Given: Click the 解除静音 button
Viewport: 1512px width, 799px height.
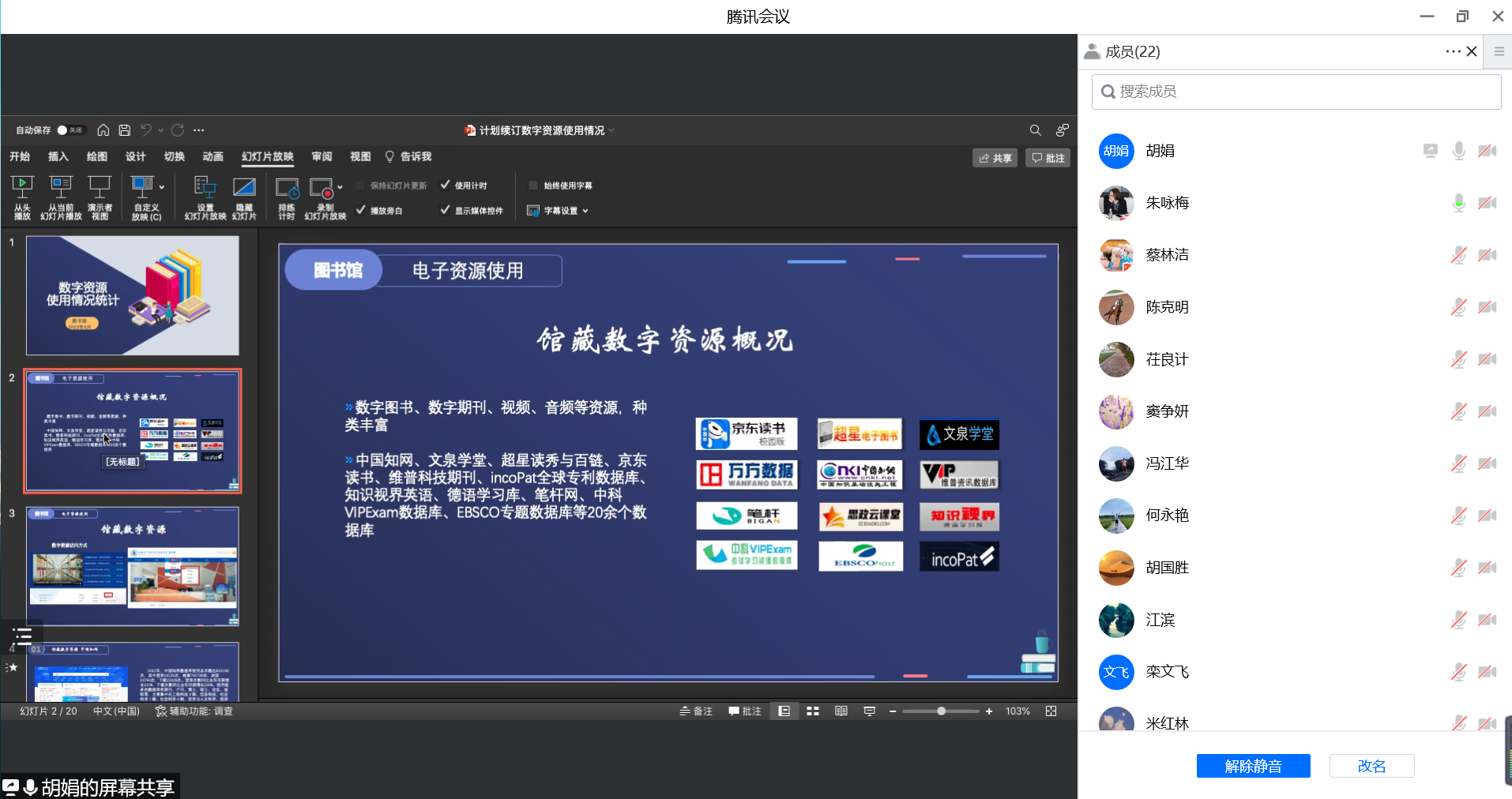Looking at the screenshot, I should [1253, 766].
